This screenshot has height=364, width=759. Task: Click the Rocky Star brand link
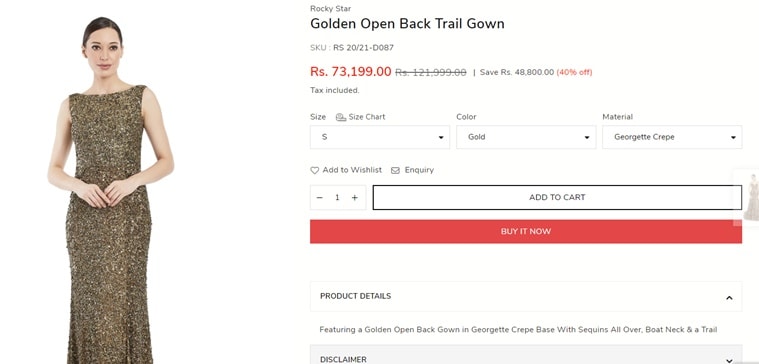pos(331,9)
